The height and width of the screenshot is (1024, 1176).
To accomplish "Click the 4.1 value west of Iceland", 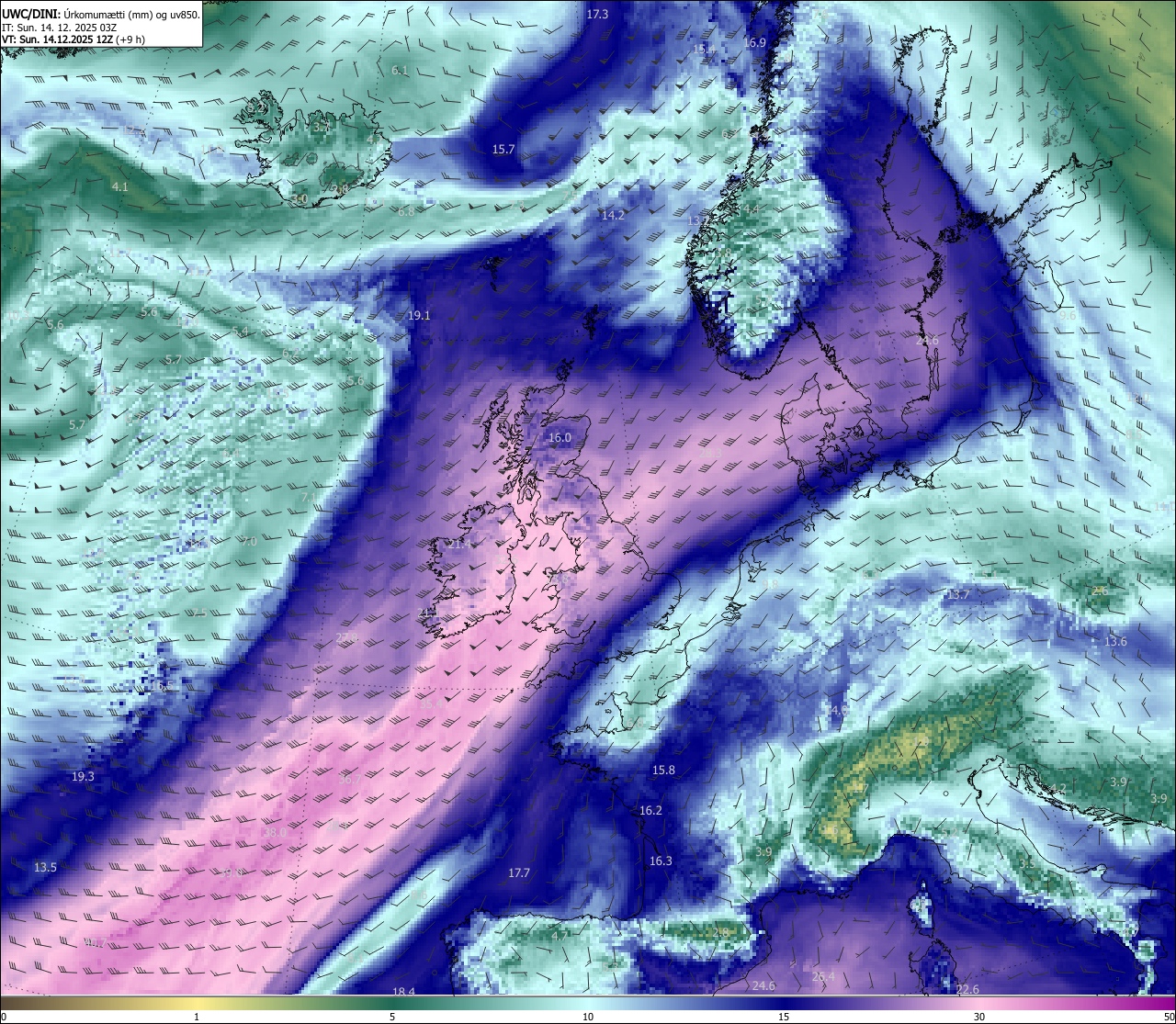I will [x=119, y=186].
